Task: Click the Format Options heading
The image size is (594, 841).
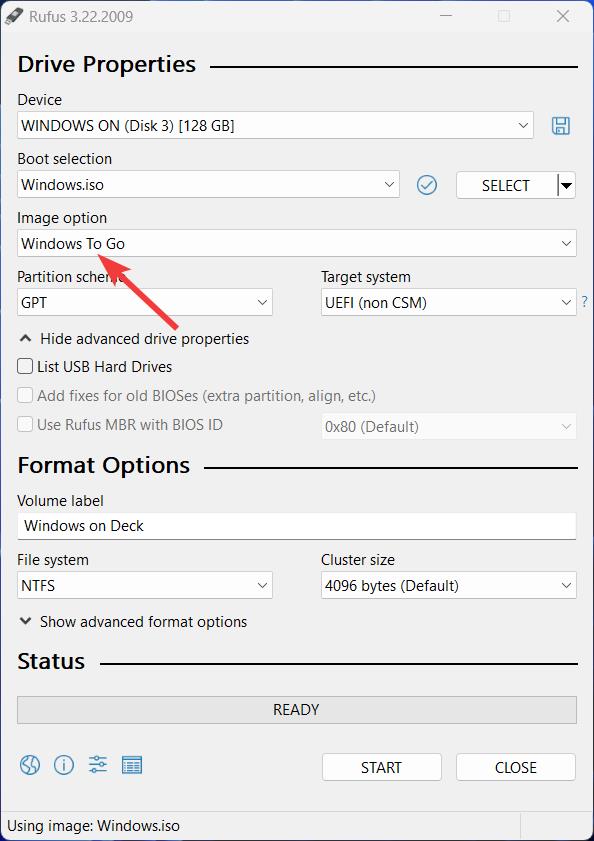Action: coord(104,465)
